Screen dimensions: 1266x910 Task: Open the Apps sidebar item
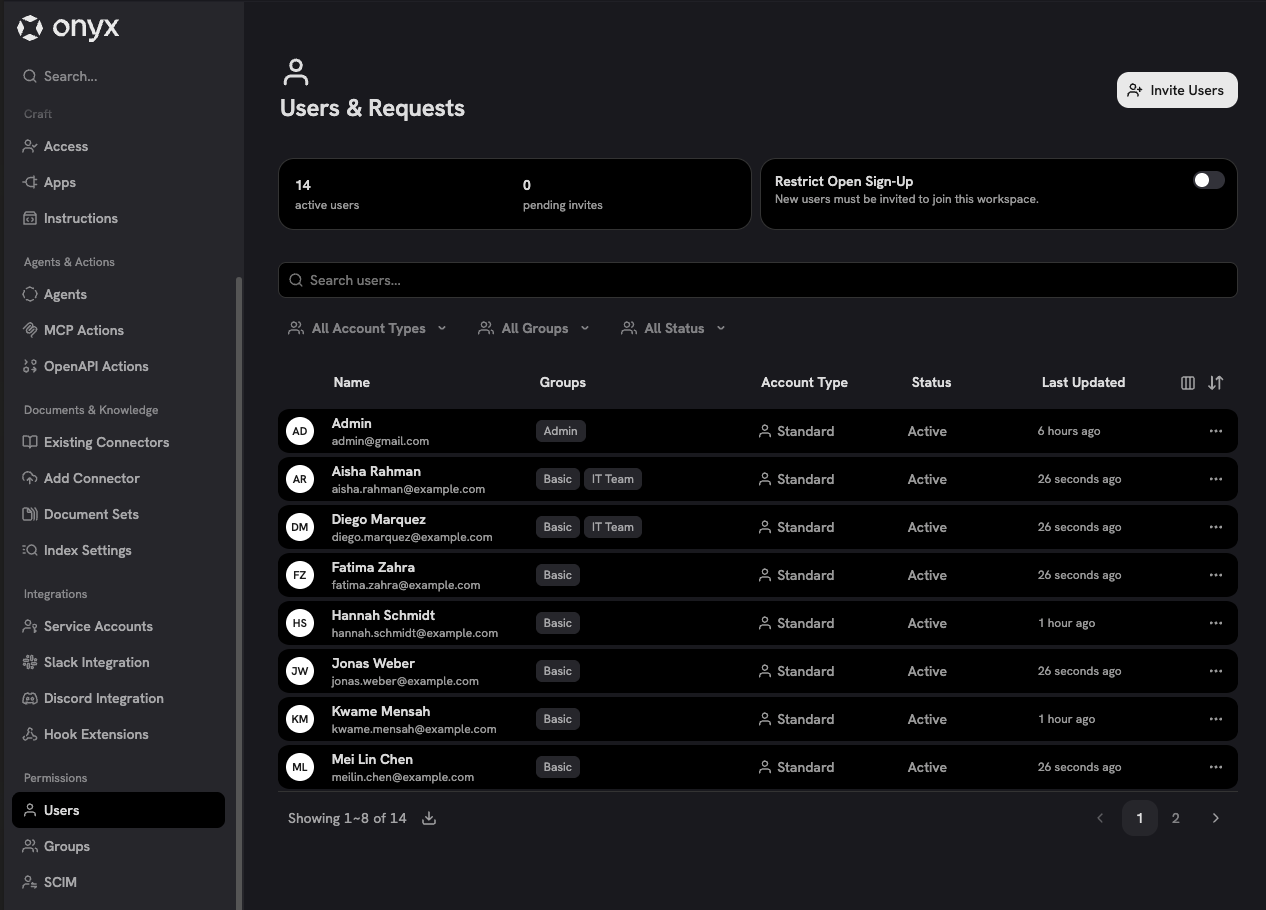click(x=118, y=182)
